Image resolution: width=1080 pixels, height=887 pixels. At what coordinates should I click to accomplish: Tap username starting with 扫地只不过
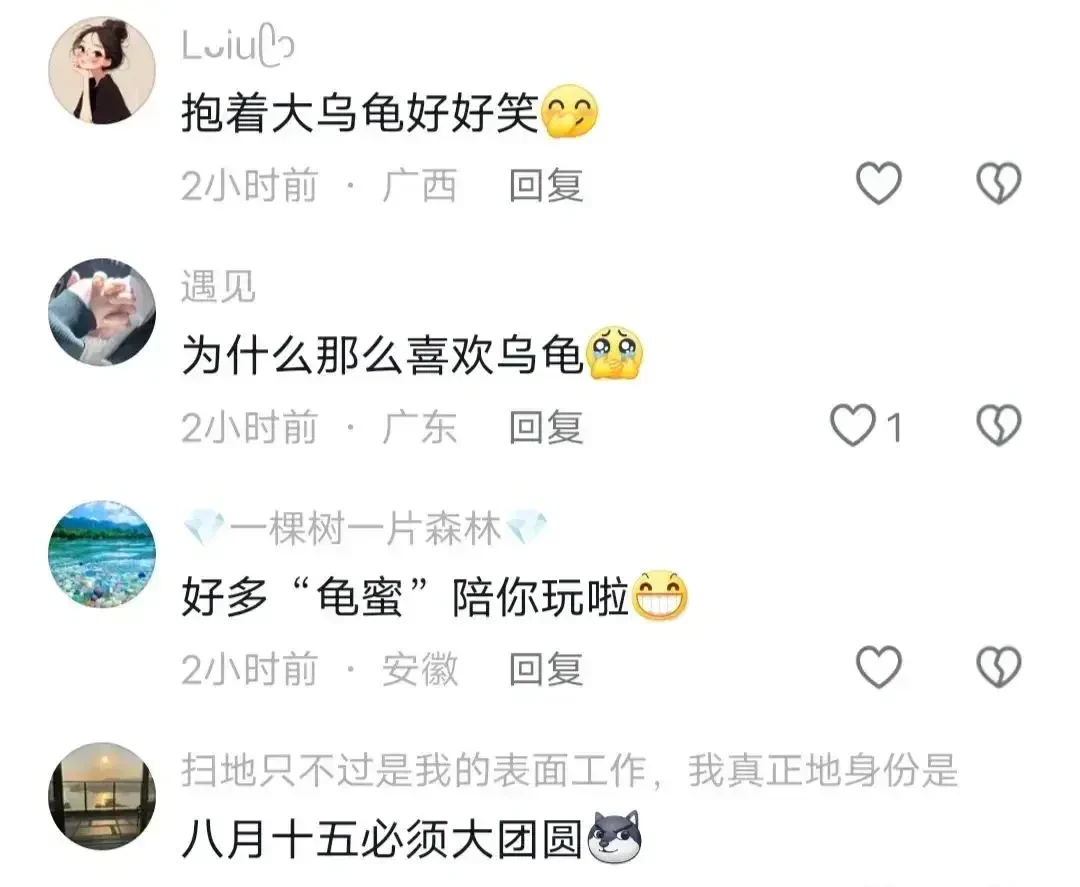click(x=570, y=770)
